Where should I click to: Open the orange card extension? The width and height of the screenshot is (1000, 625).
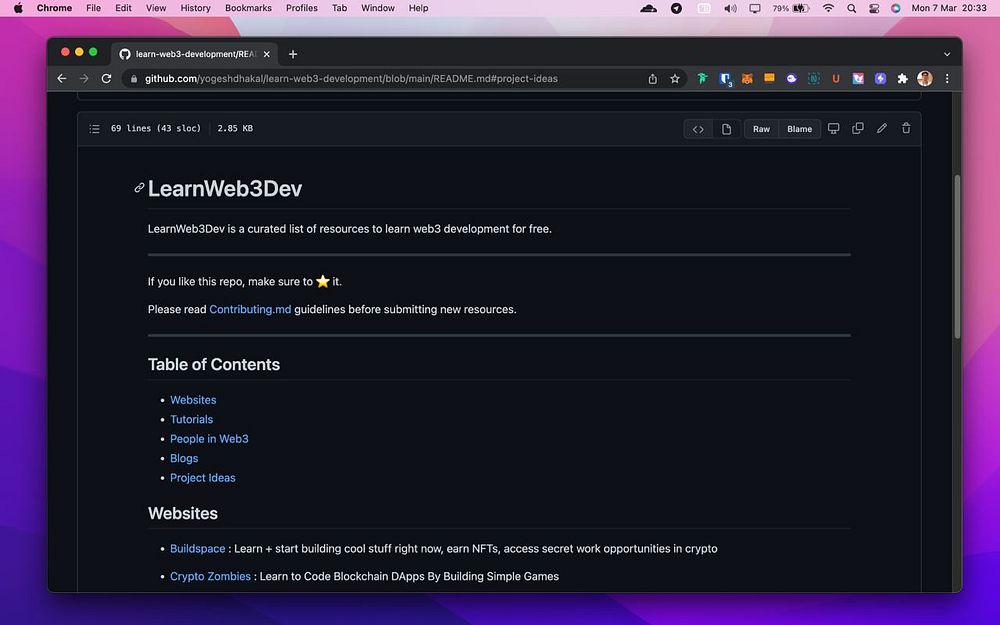[x=769, y=78]
